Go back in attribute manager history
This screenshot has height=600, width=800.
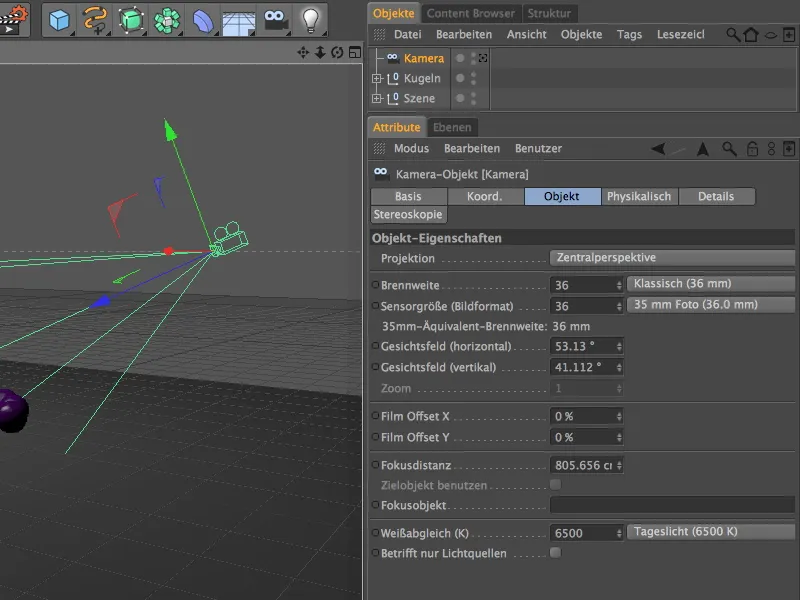(658, 149)
